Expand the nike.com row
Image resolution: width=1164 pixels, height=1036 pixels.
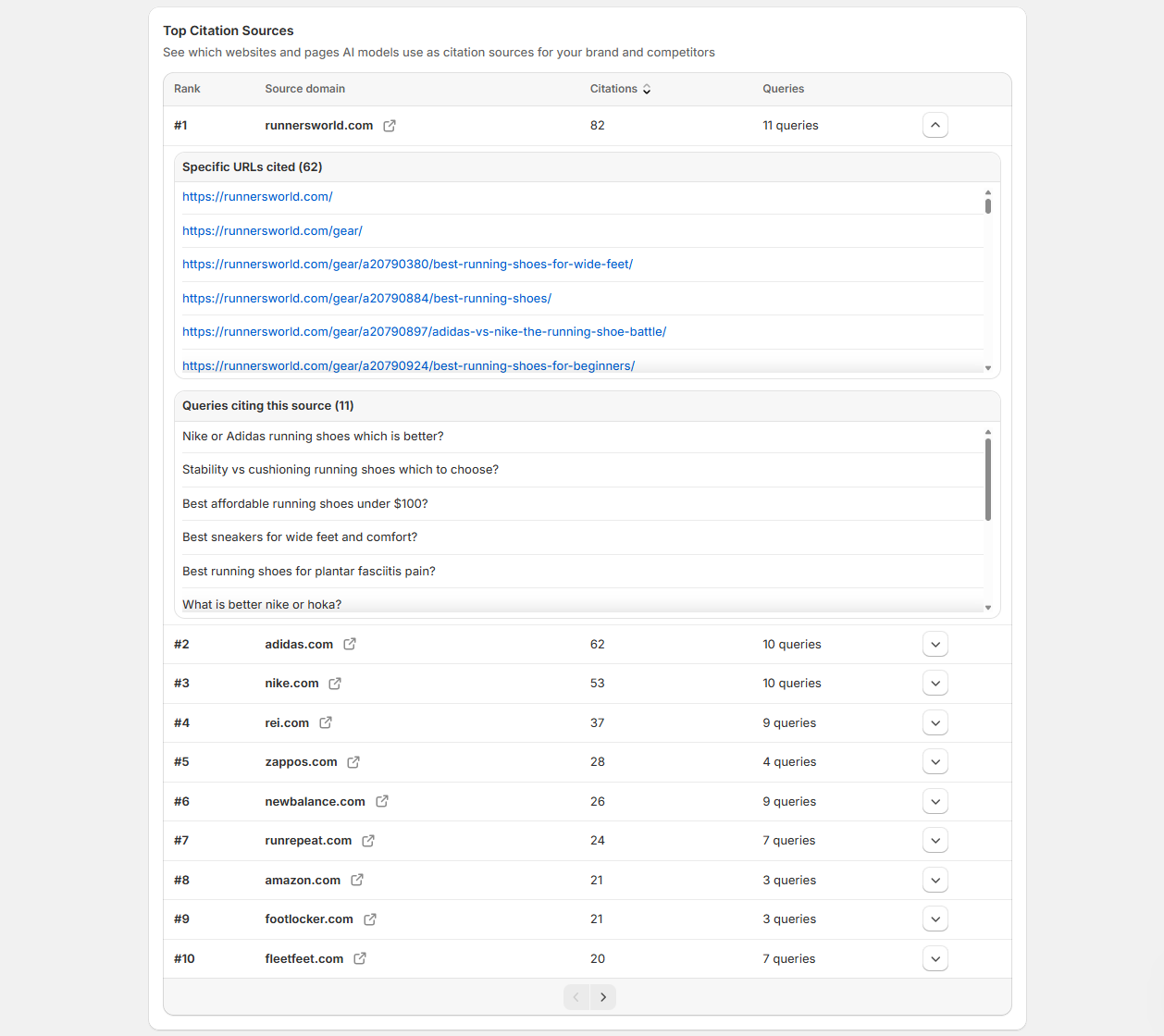coord(935,684)
